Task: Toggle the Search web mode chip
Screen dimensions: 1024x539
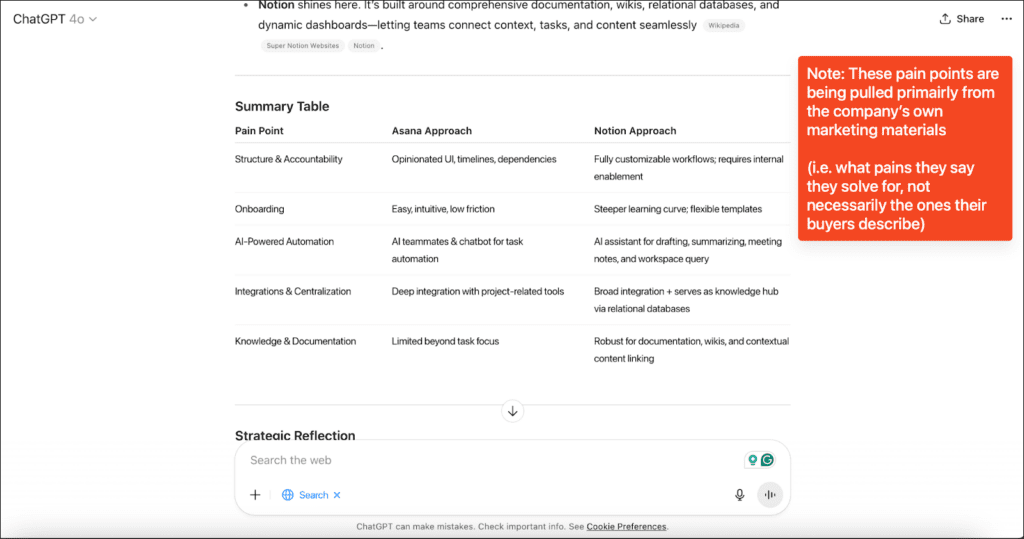Action: coord(313,495)
